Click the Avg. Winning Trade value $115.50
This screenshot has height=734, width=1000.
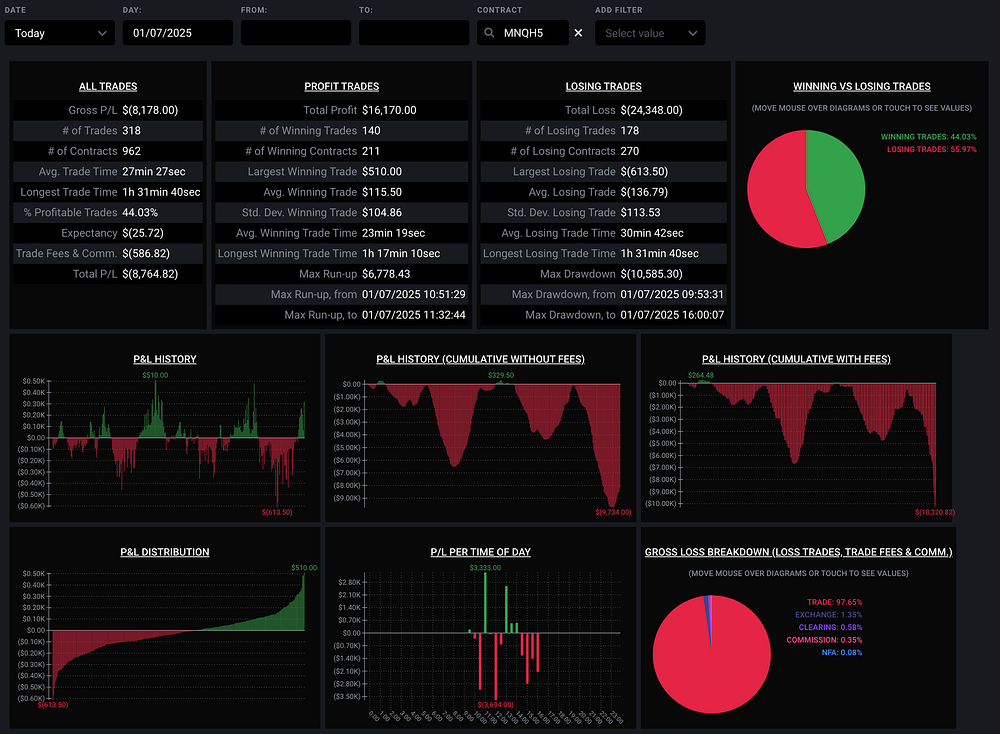[x=382, y=192]
